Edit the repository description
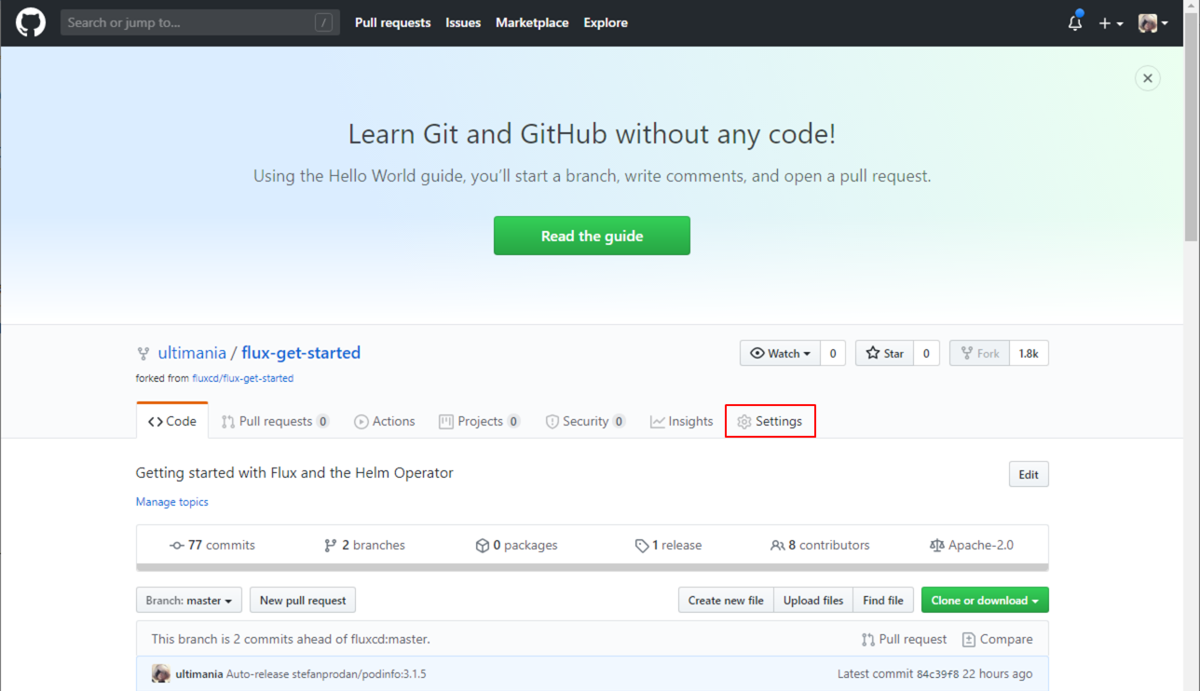 1028,474
